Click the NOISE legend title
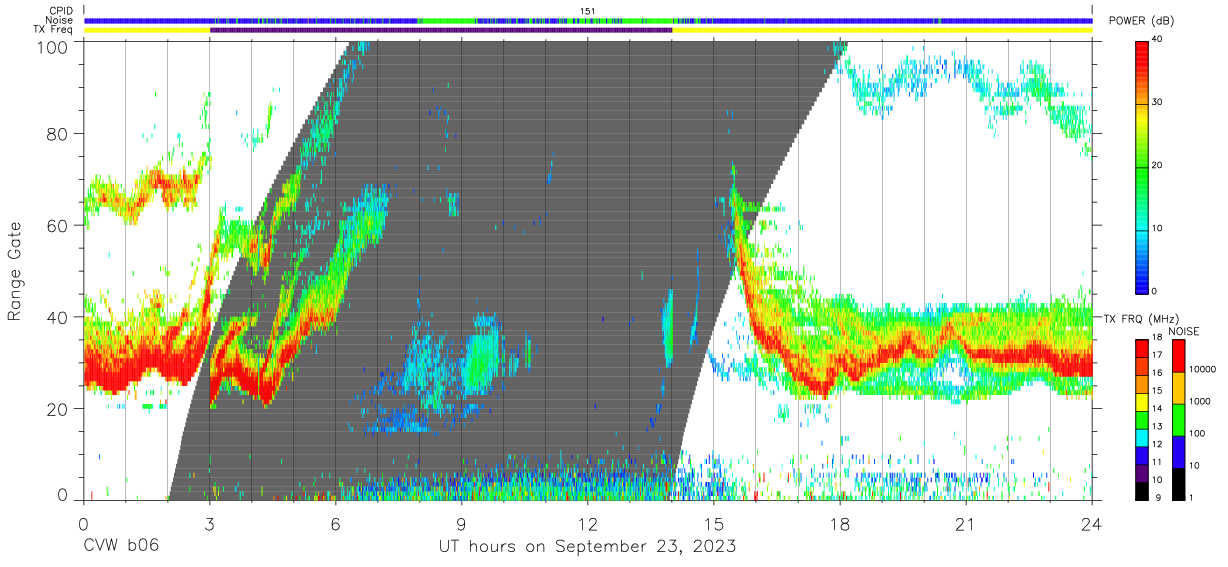1228x567 pixels. (1186, 331)
